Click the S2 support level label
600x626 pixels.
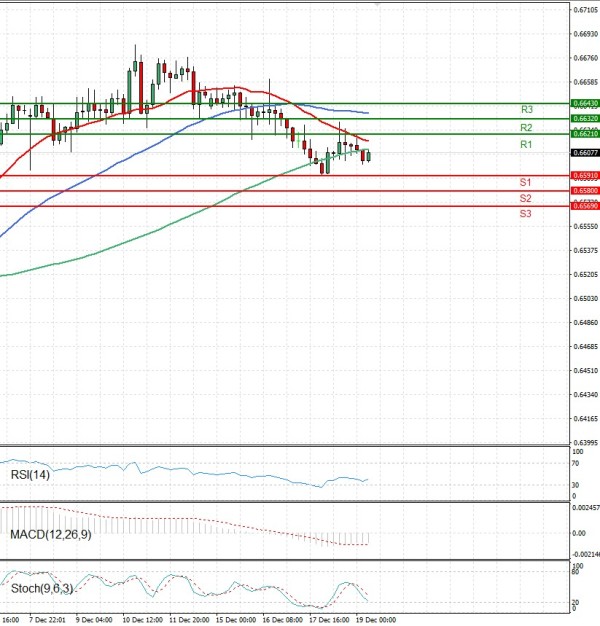coord(525,198)
